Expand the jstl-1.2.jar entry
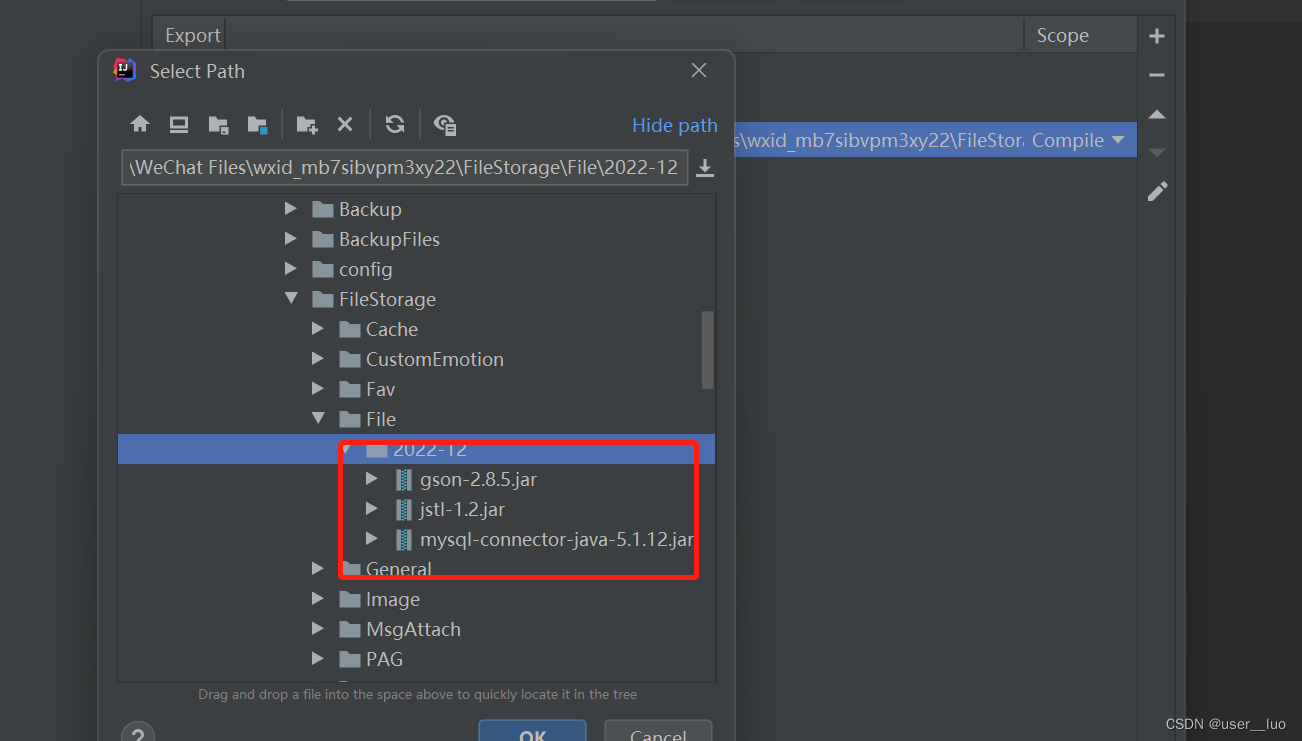Screen dimensions: 1302x741 point(371,509)
